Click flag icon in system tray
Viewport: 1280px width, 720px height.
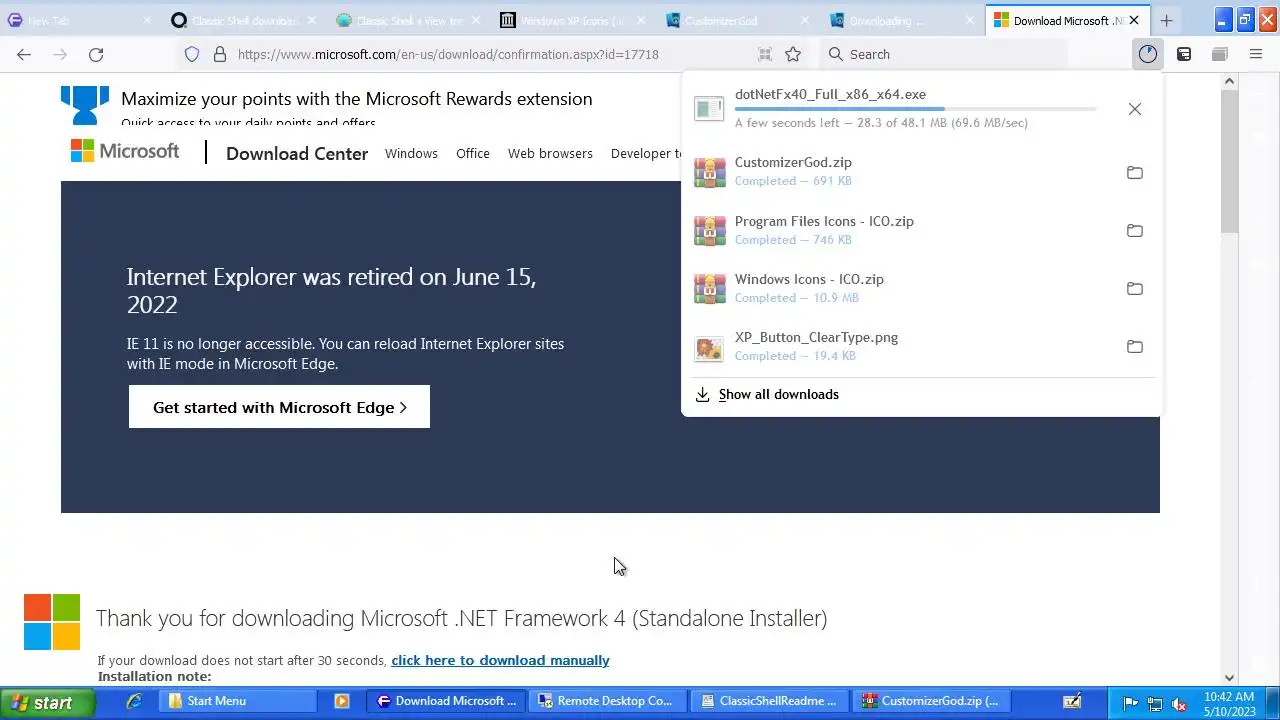[1131, 703]
